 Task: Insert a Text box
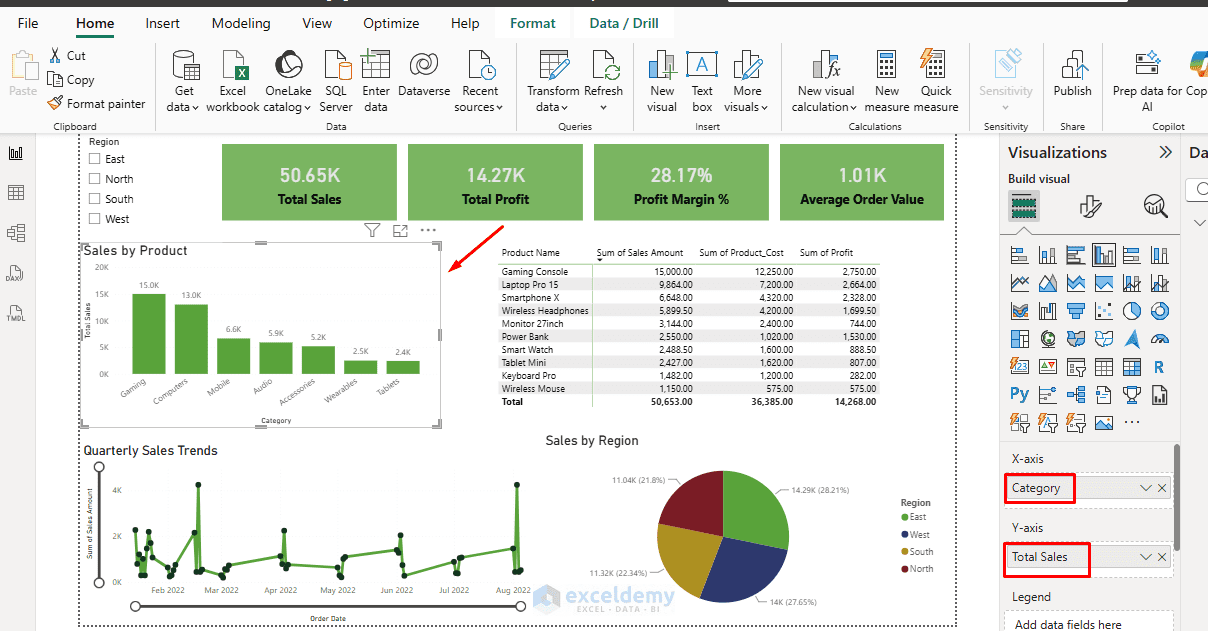tap(702, 81)
